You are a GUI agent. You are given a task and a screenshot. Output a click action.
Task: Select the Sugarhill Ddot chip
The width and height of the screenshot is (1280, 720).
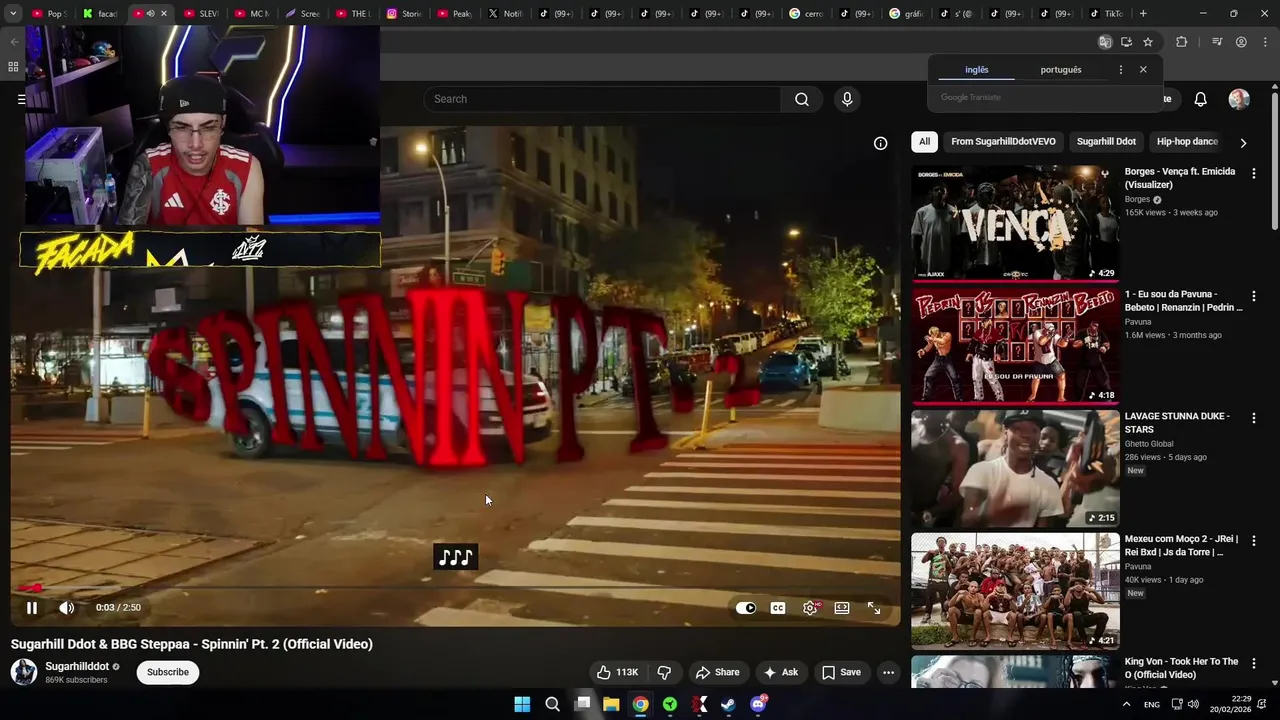(x=1106, y=142)
